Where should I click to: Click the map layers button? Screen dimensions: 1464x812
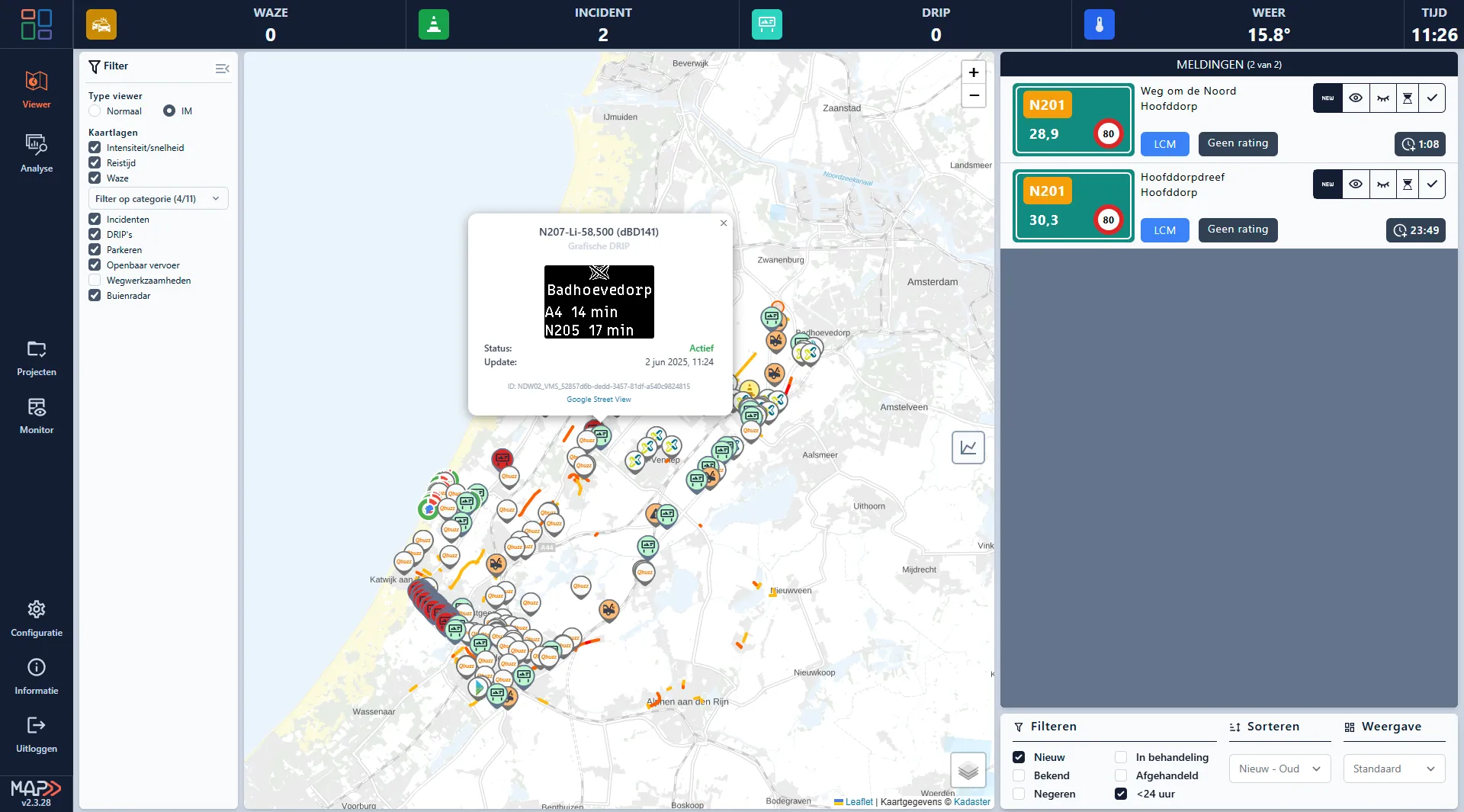[x=968, y=770]
